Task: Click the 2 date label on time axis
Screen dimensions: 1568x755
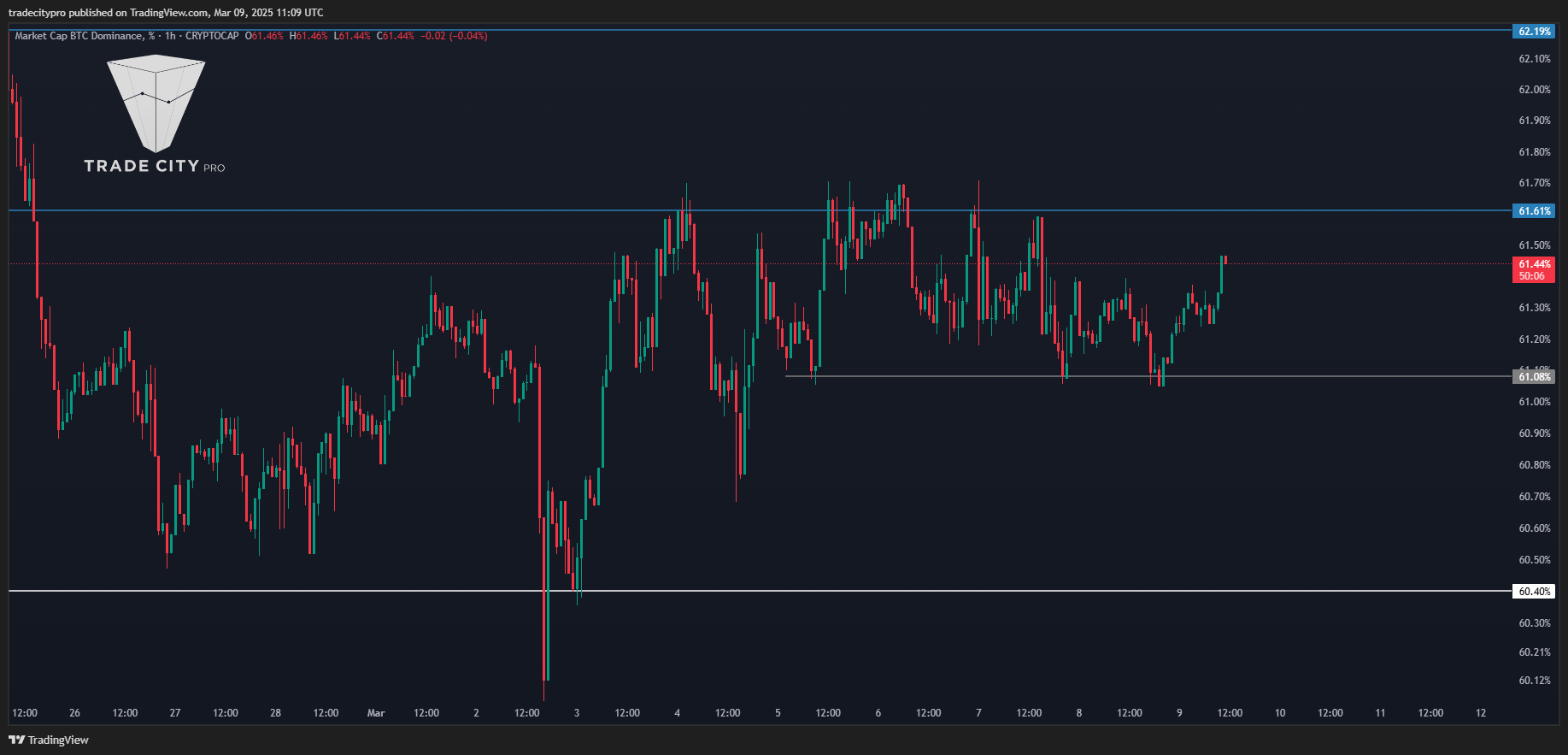Action: point(476,713)
